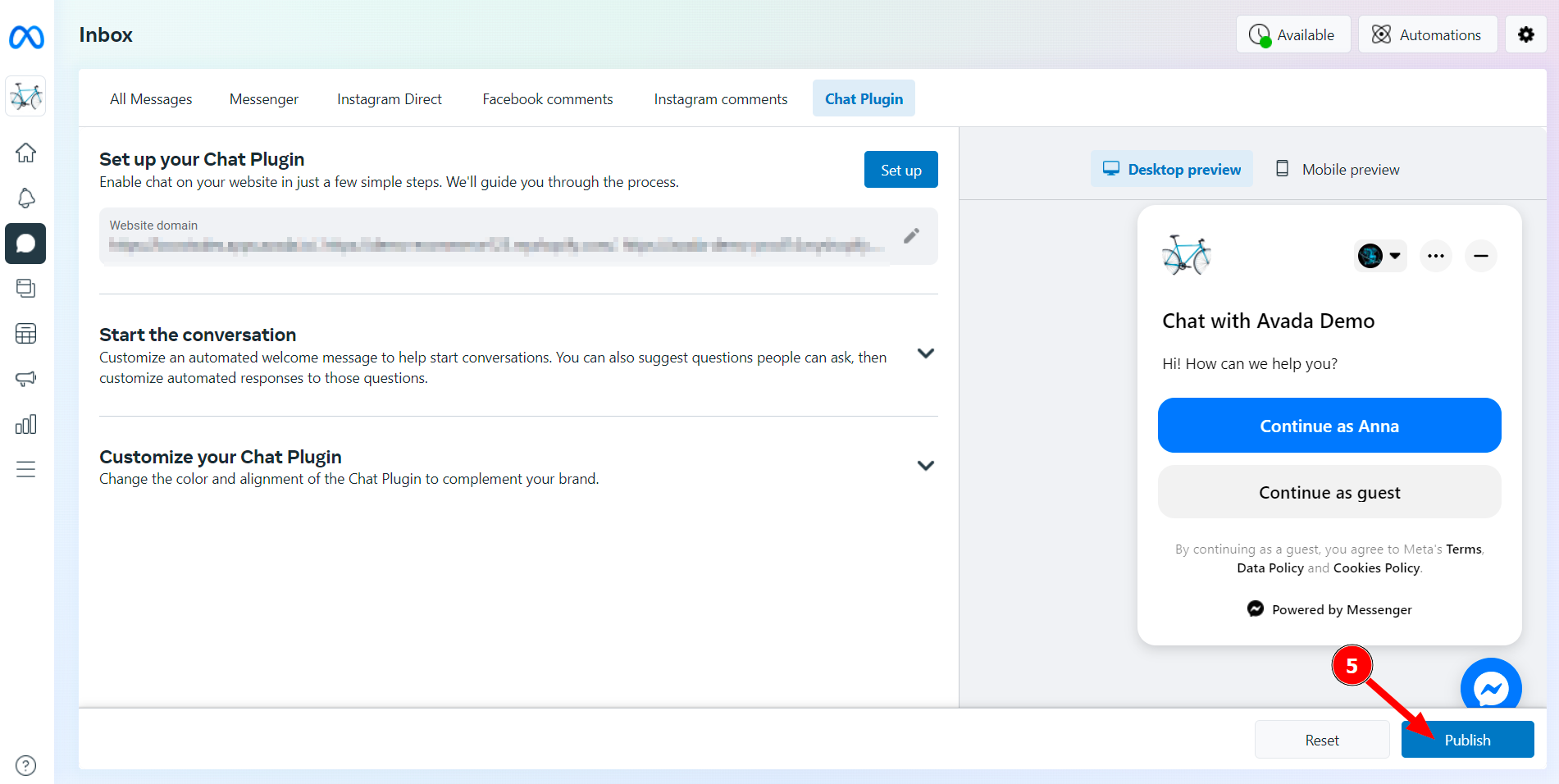Select the Chat Plugin tab

(864, 98)
